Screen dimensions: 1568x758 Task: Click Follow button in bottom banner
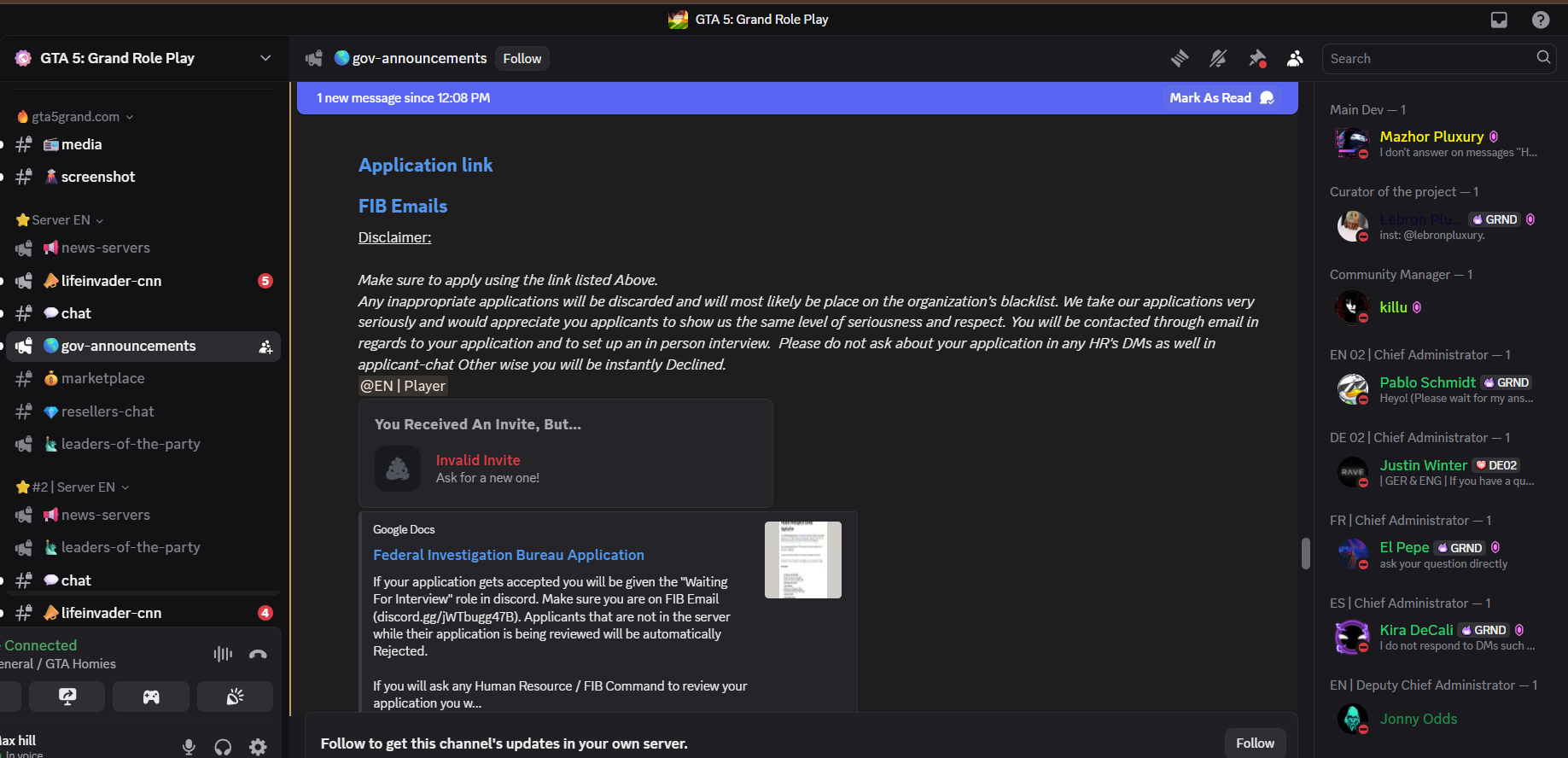[1255, 743]
